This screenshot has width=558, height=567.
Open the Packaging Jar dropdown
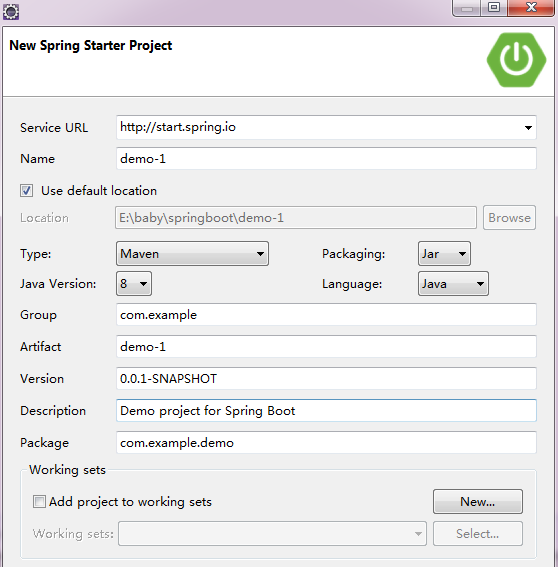(x=444, y=253)
